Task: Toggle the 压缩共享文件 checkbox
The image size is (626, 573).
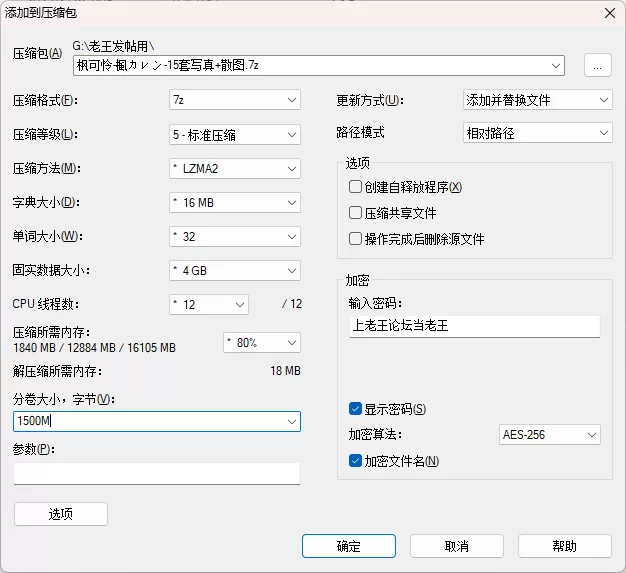Action: pyautogui.click(x=355, y=213)
